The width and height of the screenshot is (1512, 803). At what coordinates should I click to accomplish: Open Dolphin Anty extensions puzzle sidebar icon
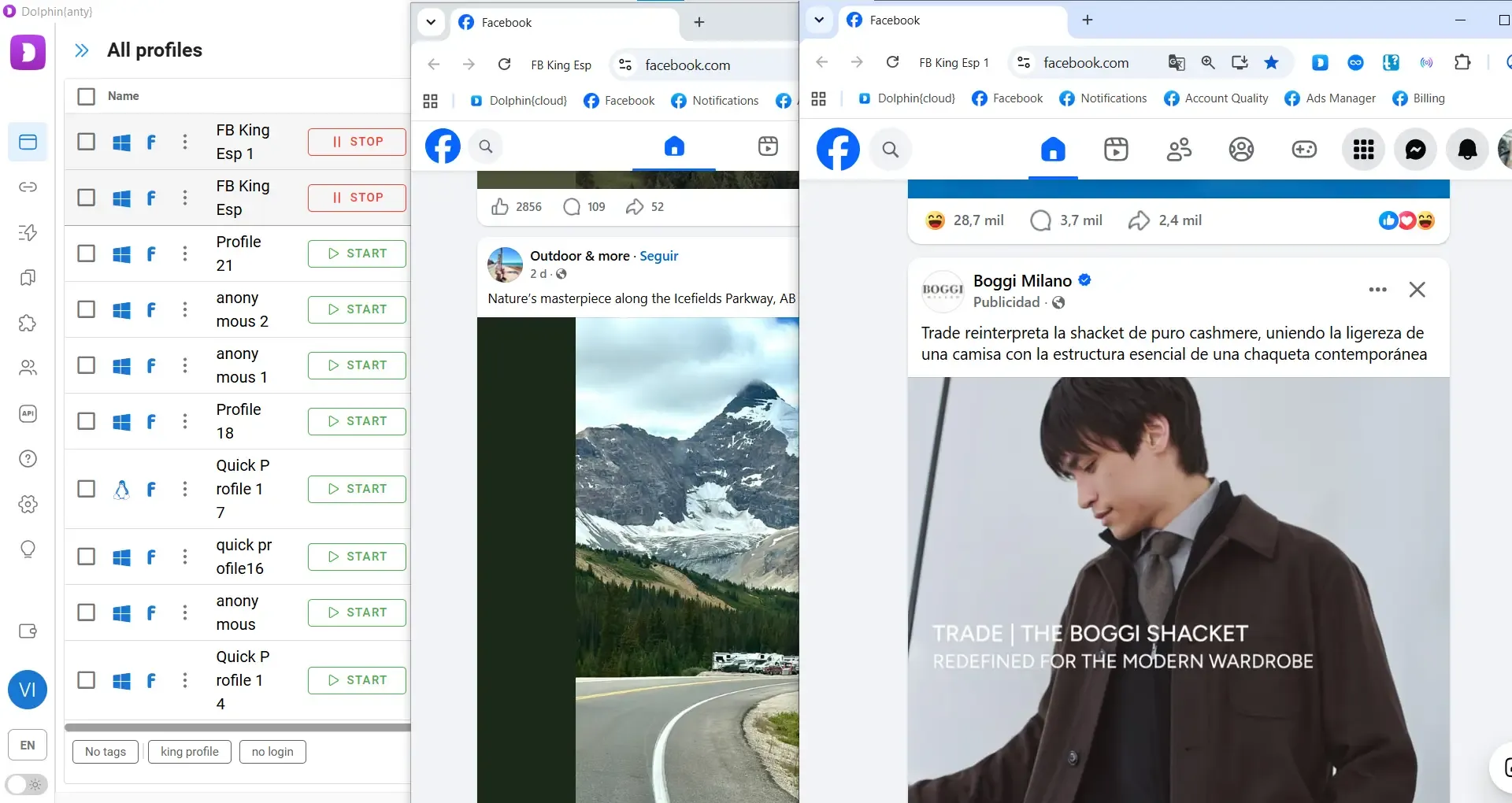click(28, 323)
